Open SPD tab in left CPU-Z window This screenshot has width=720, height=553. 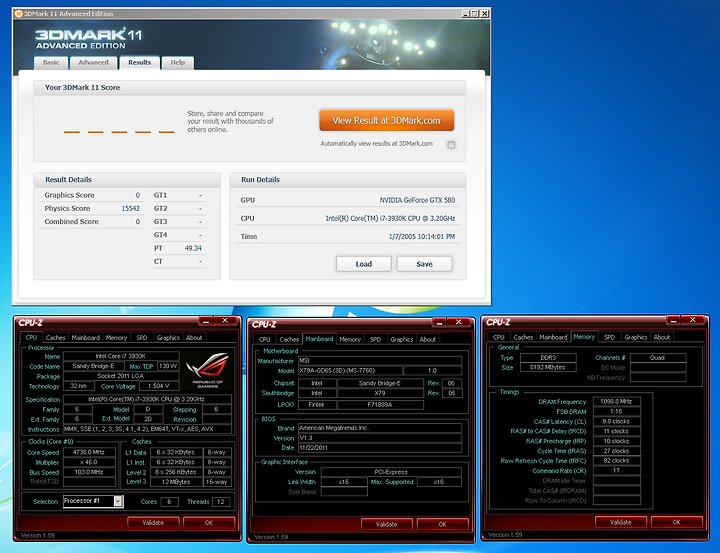[x=142, y=337]
